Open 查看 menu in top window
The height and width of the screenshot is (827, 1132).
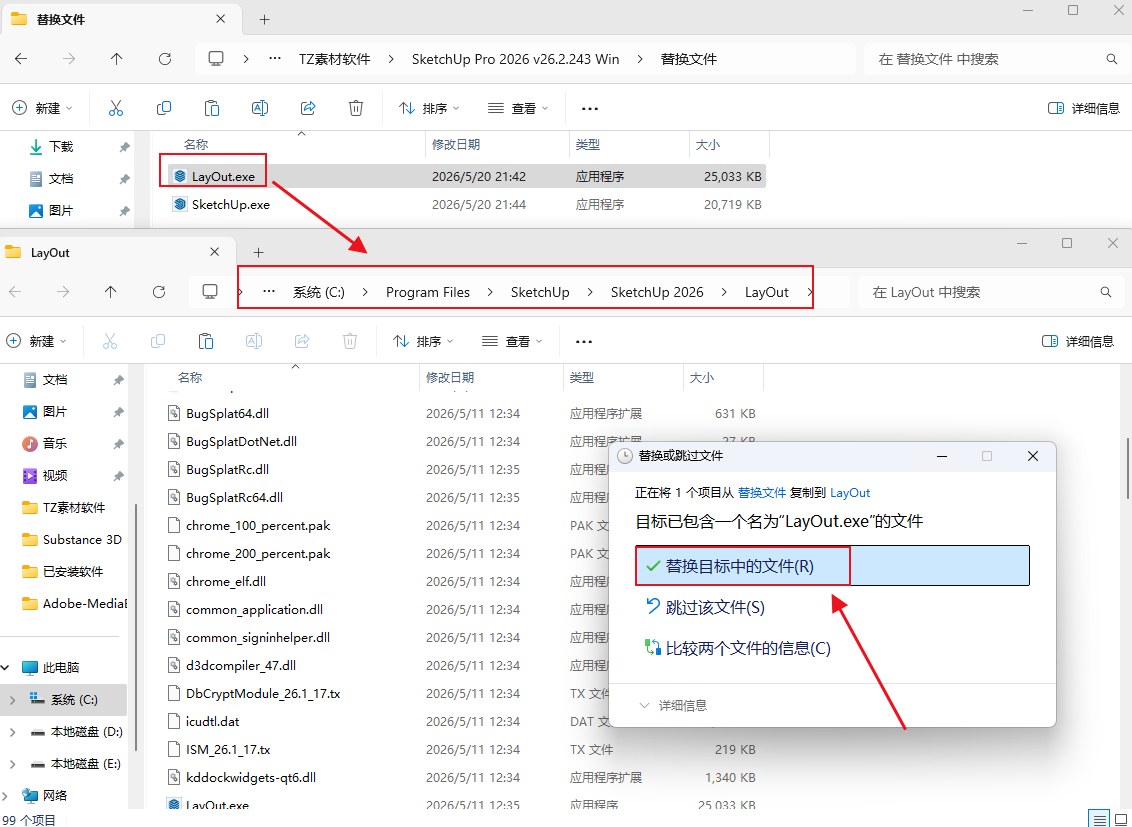(x=518, y=108)
